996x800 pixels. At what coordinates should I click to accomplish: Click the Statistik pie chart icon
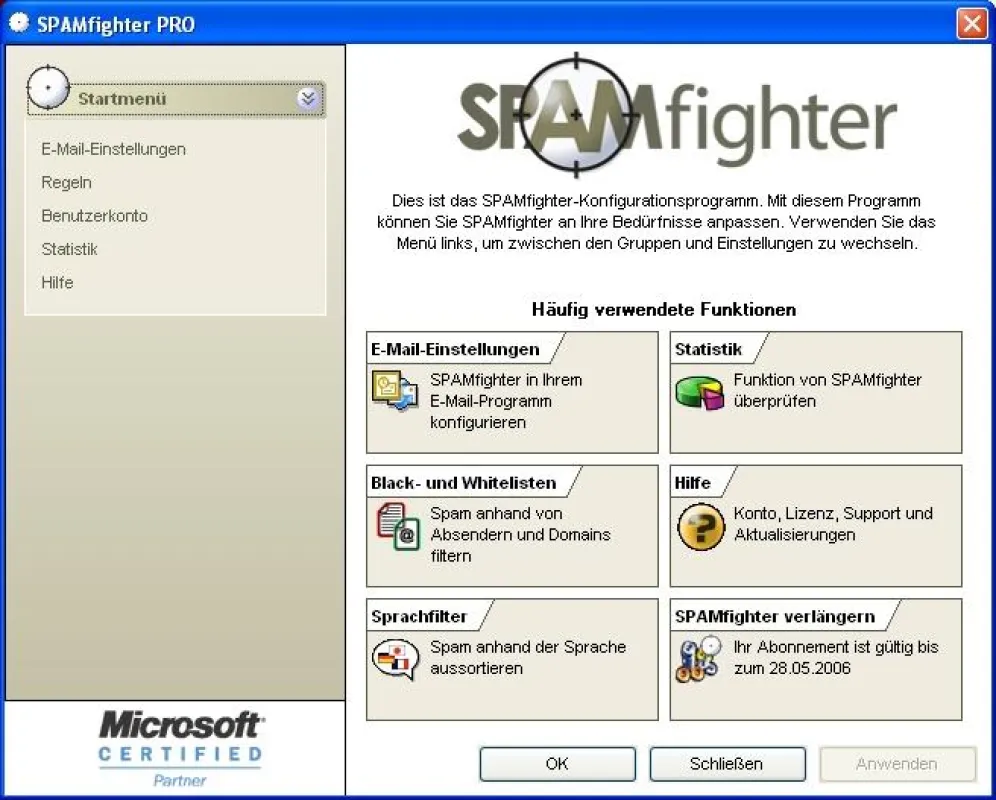[x=699, y=392]
